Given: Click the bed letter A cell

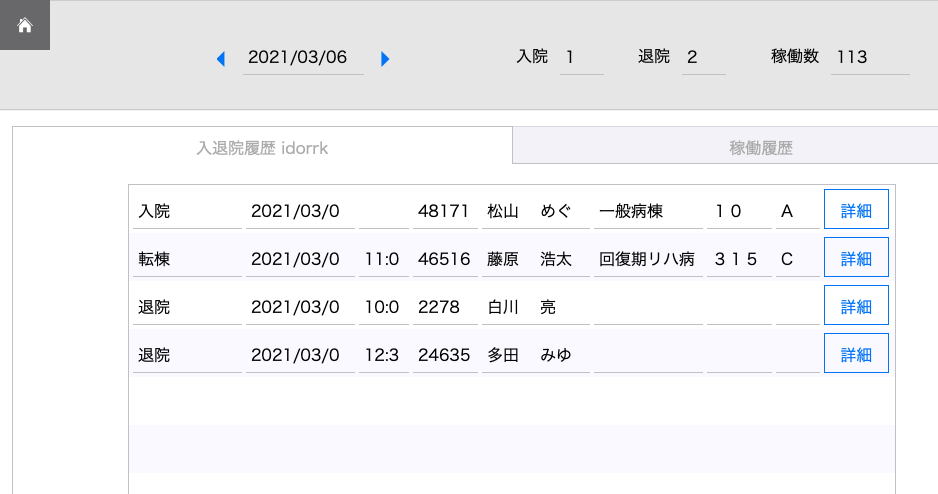Looking at the screenshot, I should pos(797,211).
